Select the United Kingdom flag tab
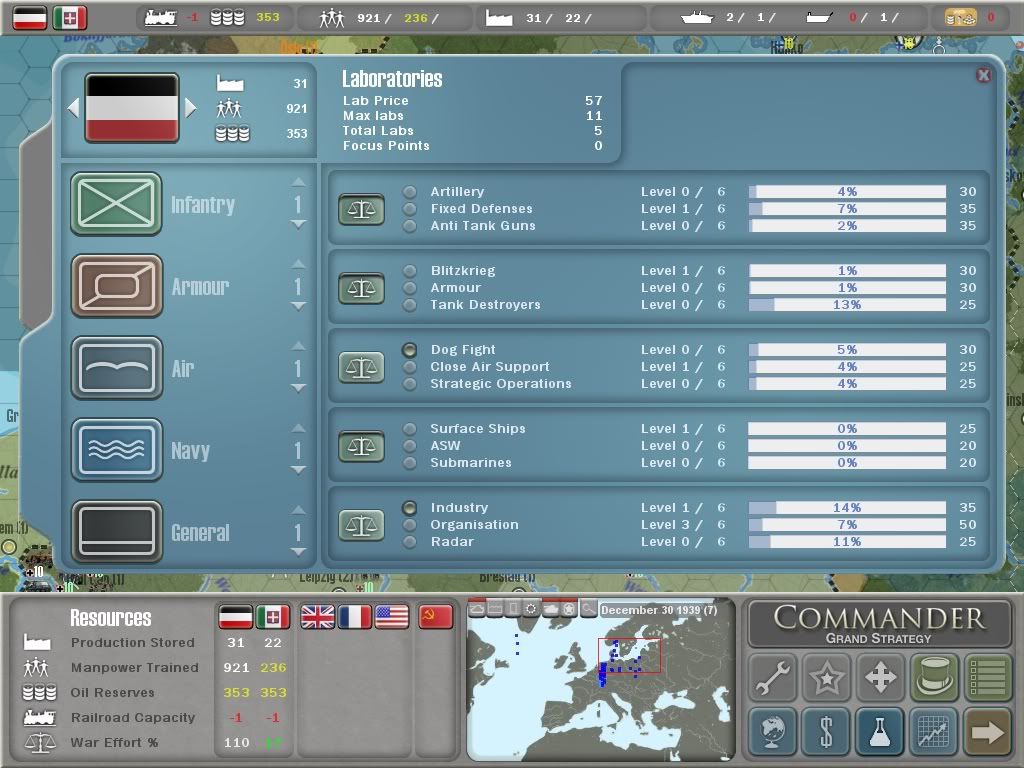1024x768 pixels. 317,616
